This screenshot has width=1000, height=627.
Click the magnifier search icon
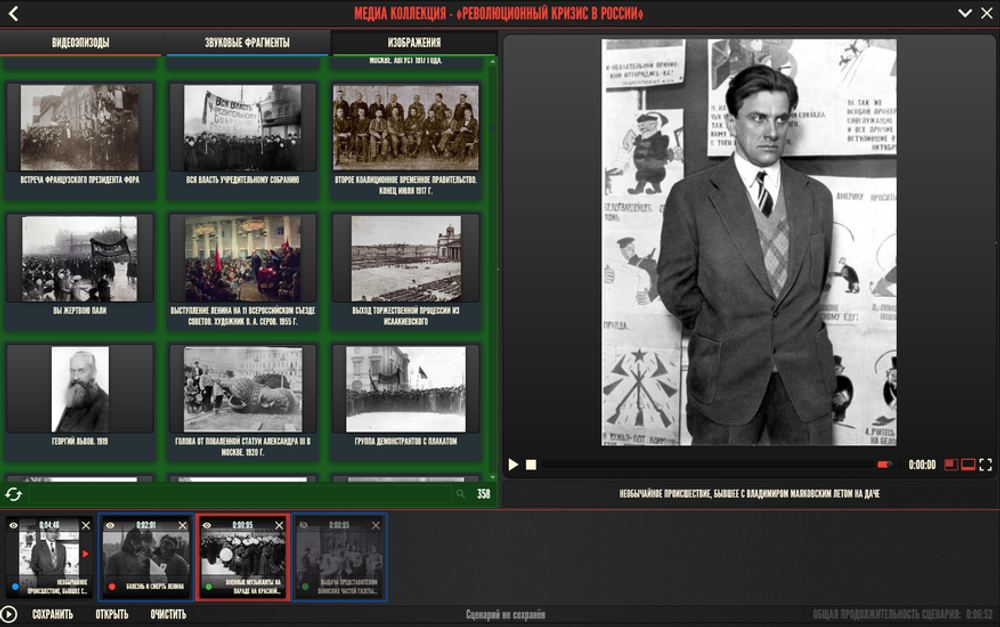click(460, 494)
